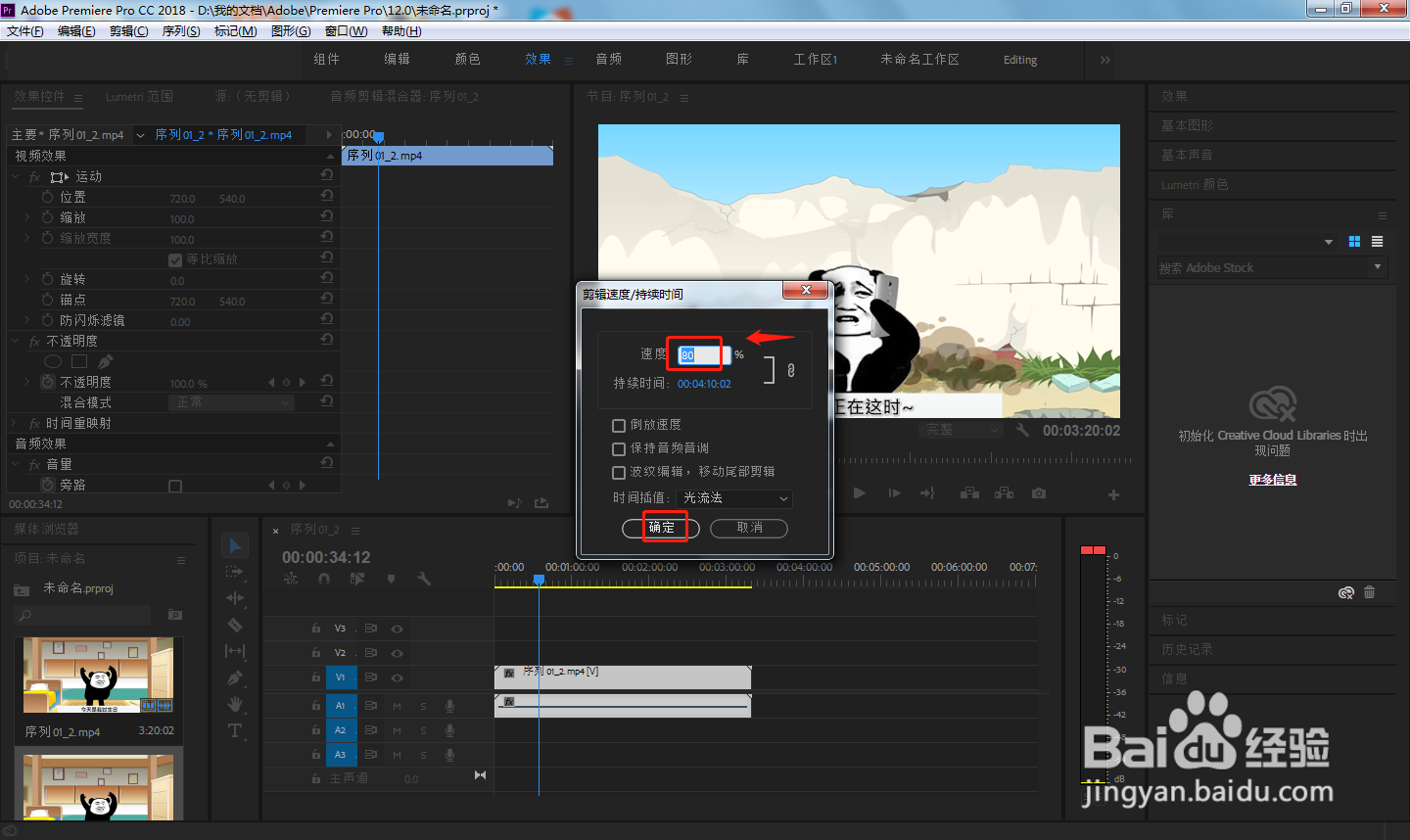The width and height of the screenshot is (1410, 840).
Task: Select the Ripple Edit tool
Action: (235, 598)
